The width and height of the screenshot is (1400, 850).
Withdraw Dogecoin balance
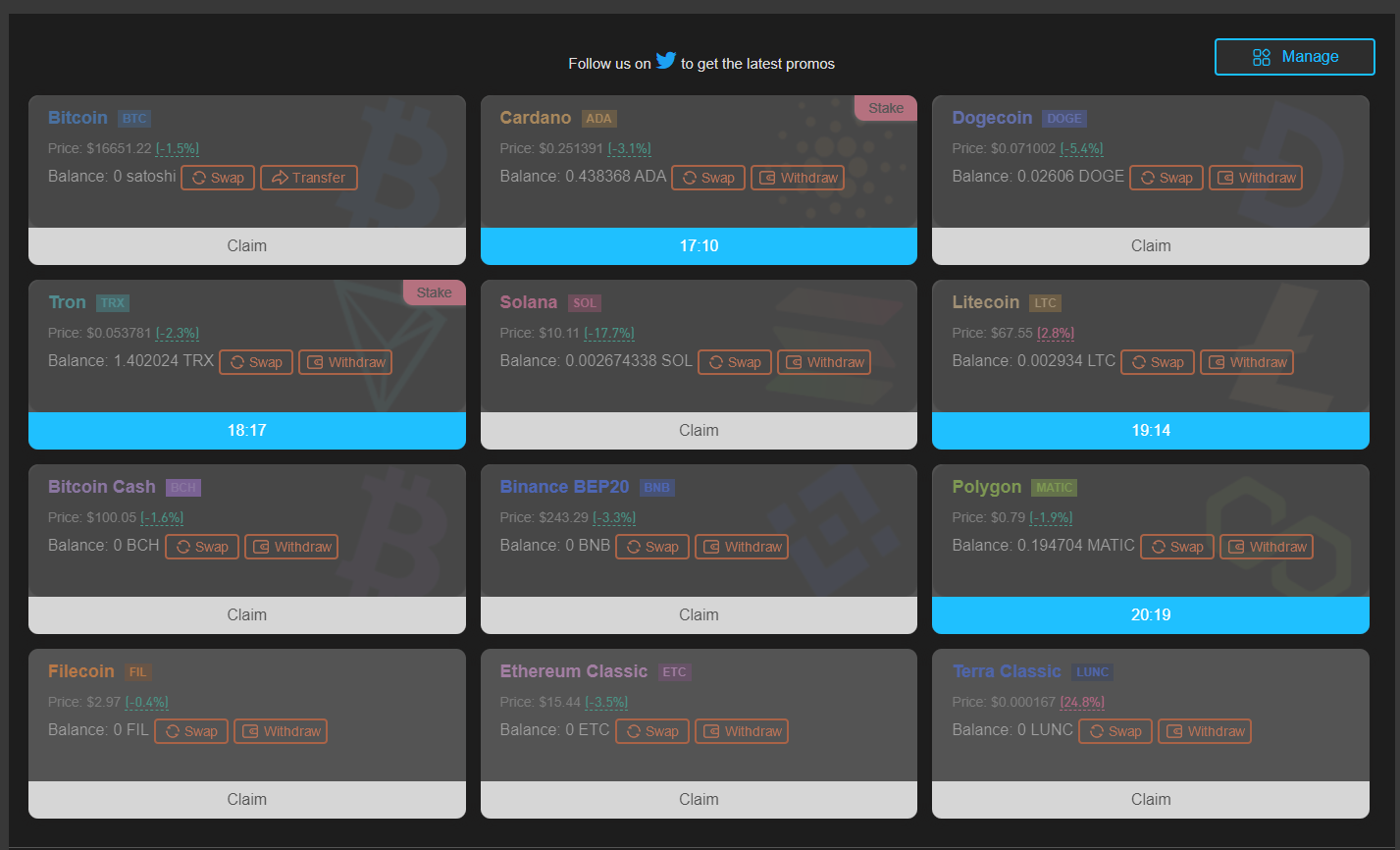click(1256, 178)
